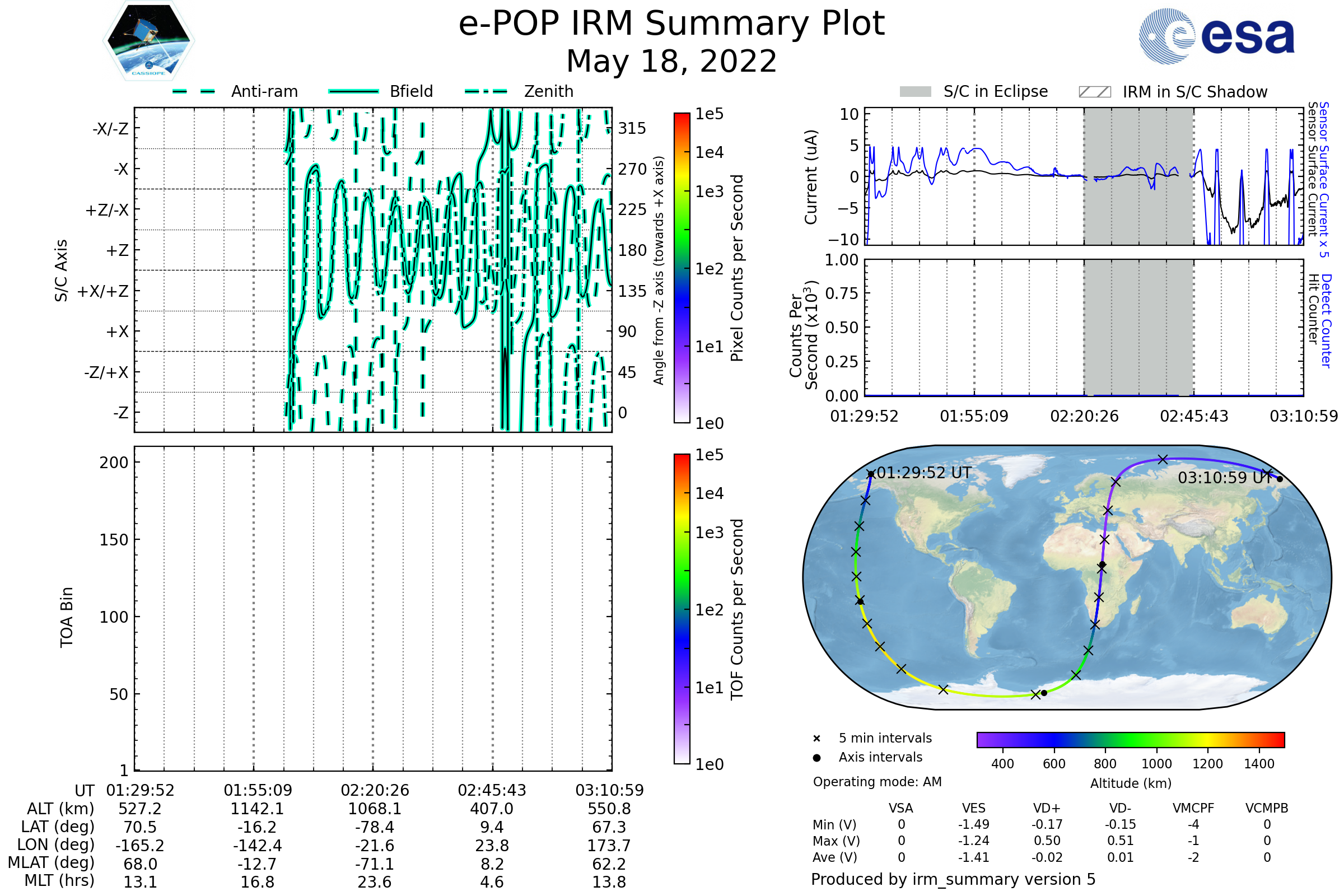Click the Bfield solid legend line

353,91
